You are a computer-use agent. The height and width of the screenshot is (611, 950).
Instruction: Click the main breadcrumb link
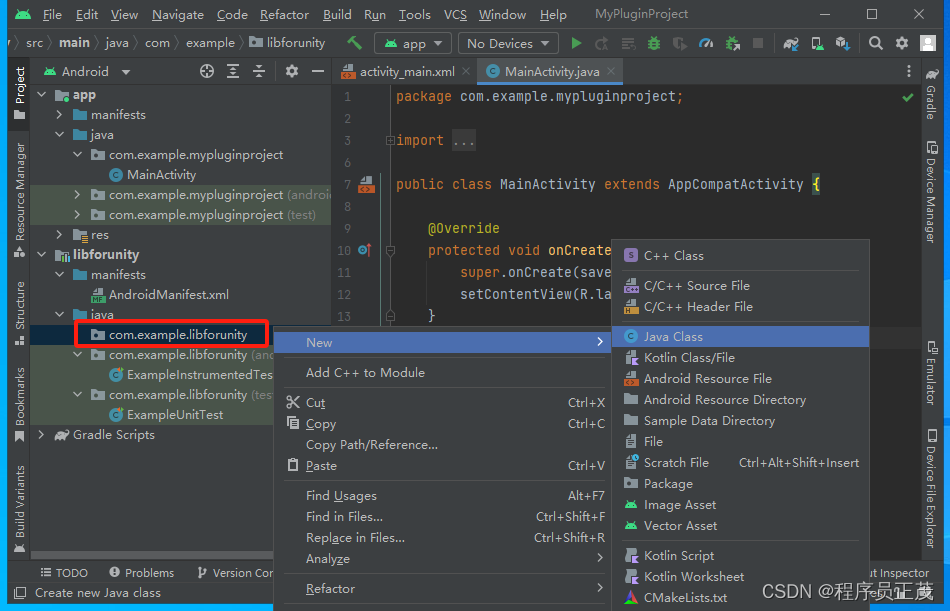[x=74, y=42]
